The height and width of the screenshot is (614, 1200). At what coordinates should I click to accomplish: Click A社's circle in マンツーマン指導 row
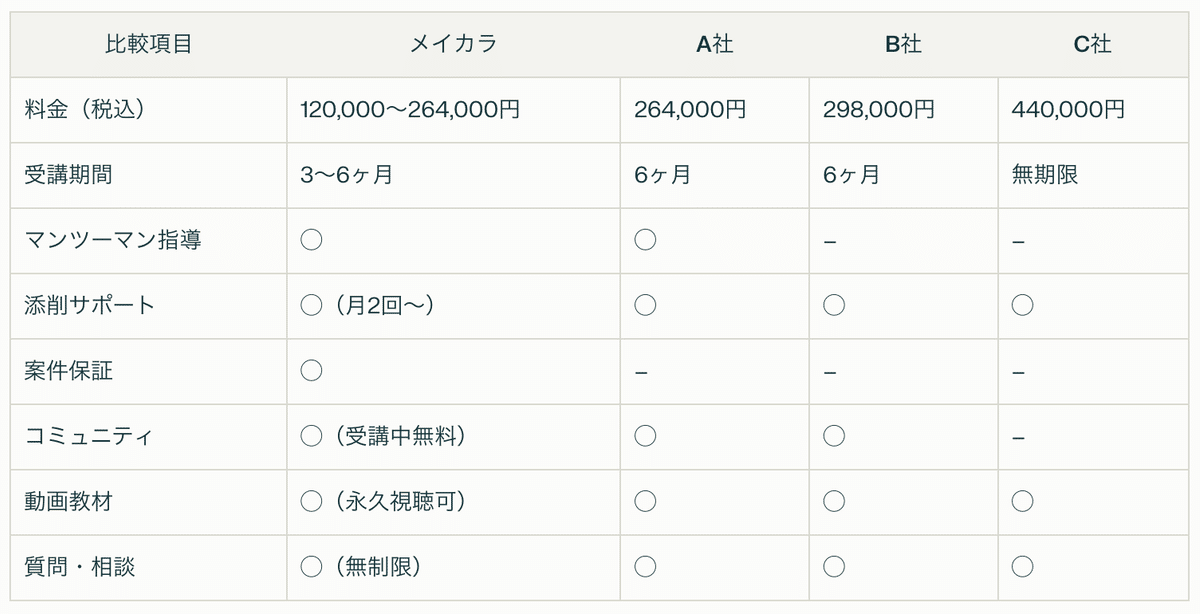[645, 240]
